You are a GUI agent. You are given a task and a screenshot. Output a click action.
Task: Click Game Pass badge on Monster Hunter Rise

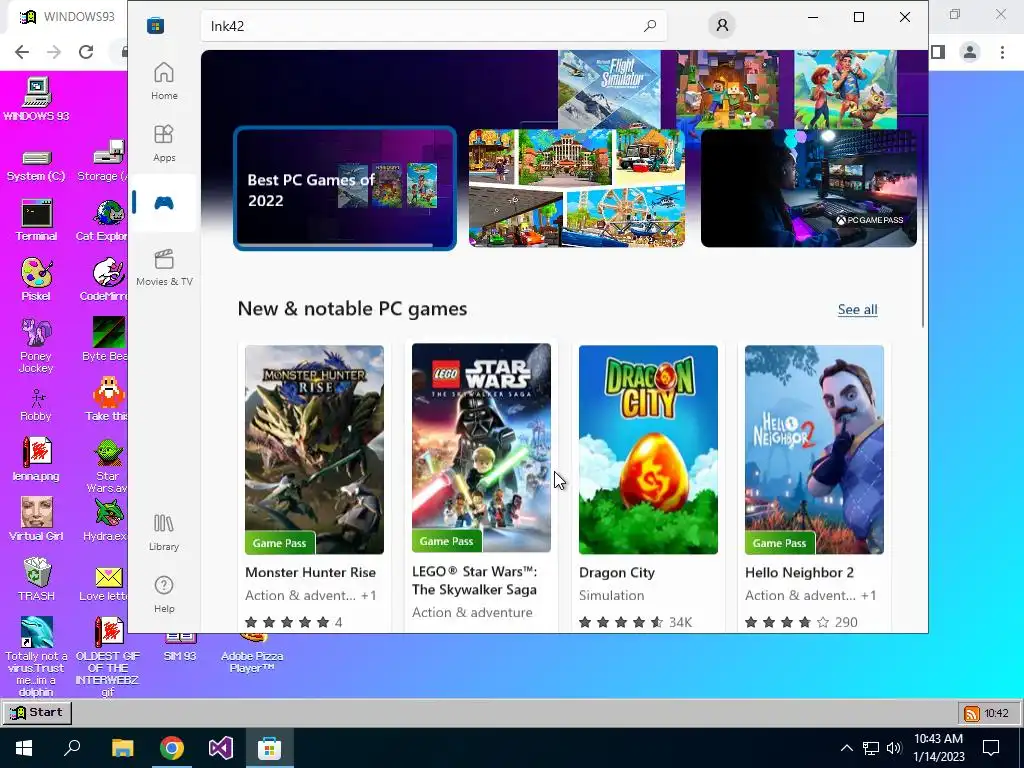[x=280, y=543]
